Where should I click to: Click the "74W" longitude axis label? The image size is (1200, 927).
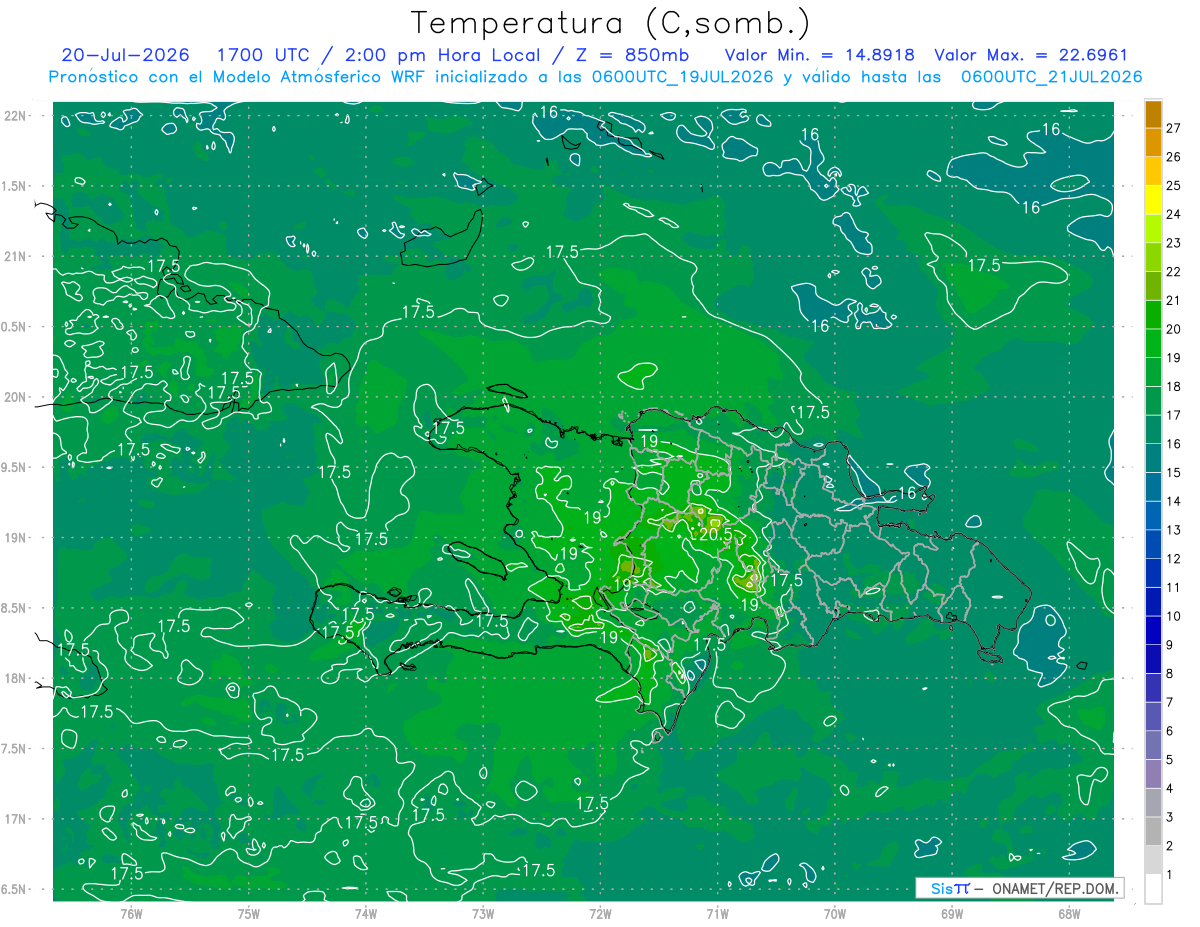point(366,913)
